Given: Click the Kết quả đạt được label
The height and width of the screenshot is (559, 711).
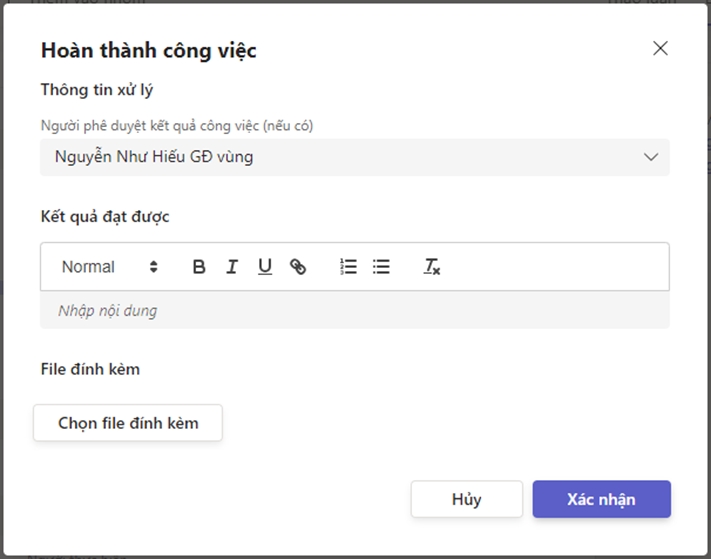Looking at the screenshot, I should 105,216.
